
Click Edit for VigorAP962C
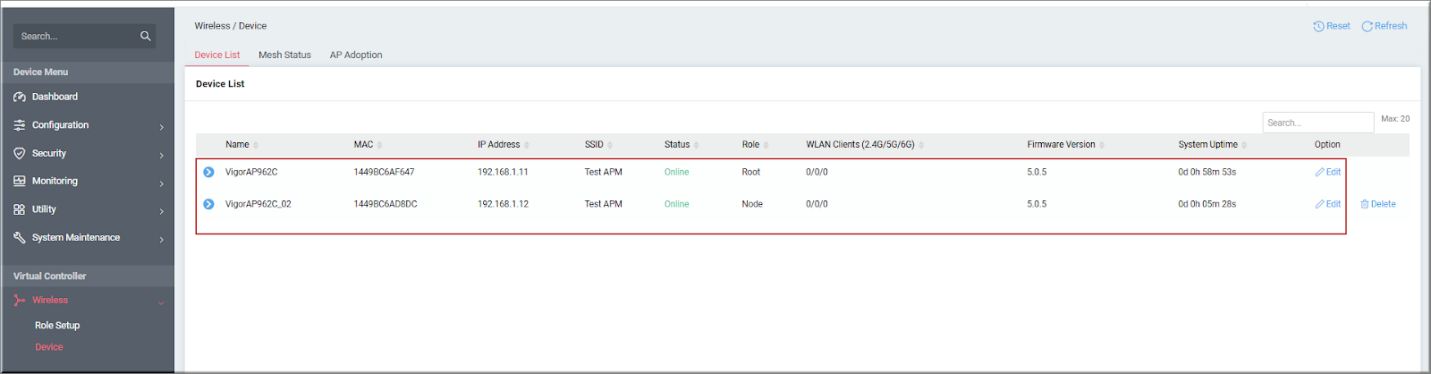(1328, 172)
